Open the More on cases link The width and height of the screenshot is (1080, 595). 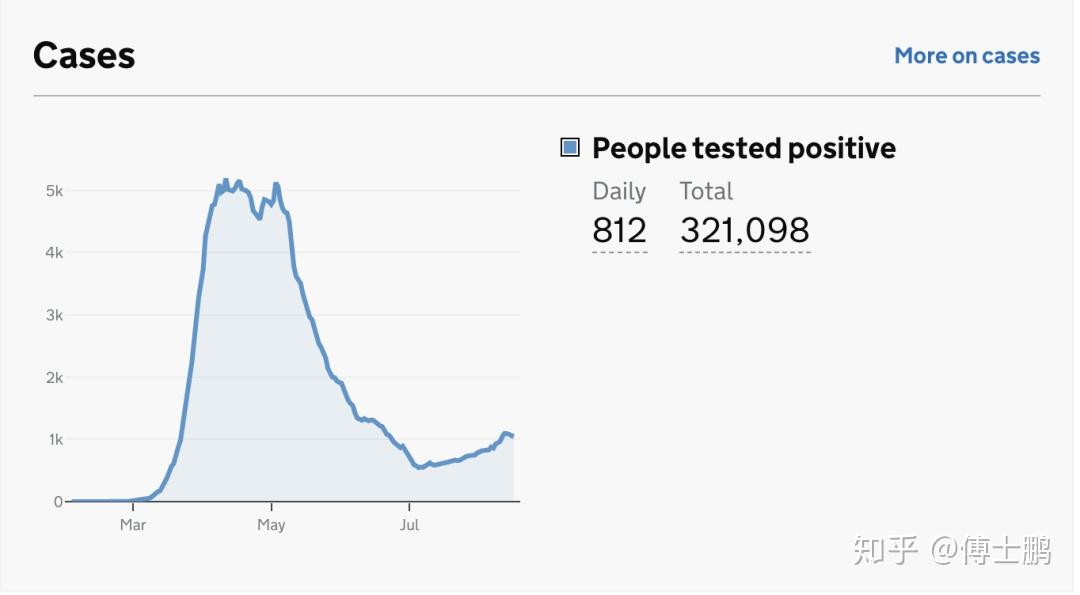966,56
